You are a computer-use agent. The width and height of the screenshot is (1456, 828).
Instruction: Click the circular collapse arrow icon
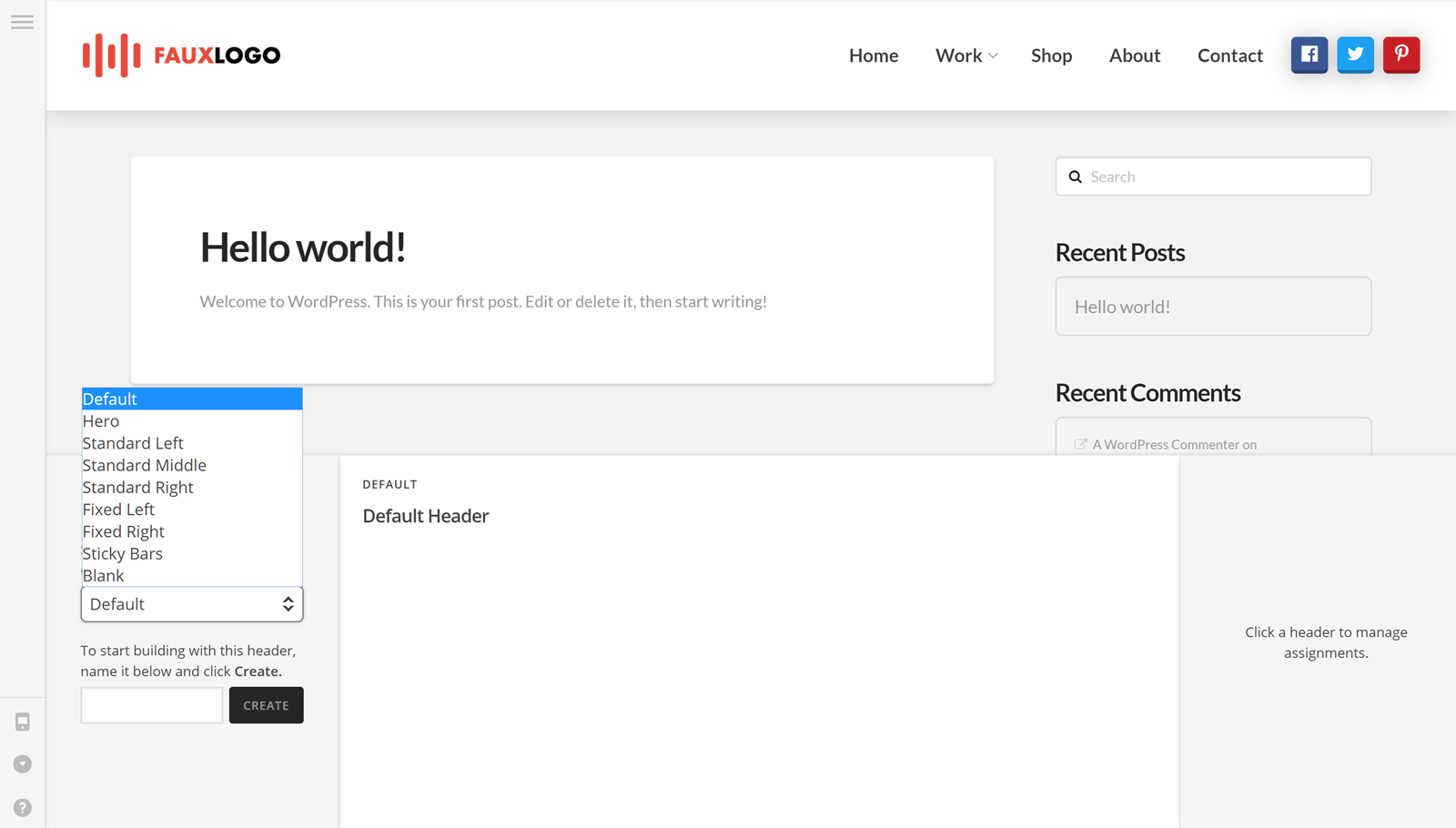(23, 764)
